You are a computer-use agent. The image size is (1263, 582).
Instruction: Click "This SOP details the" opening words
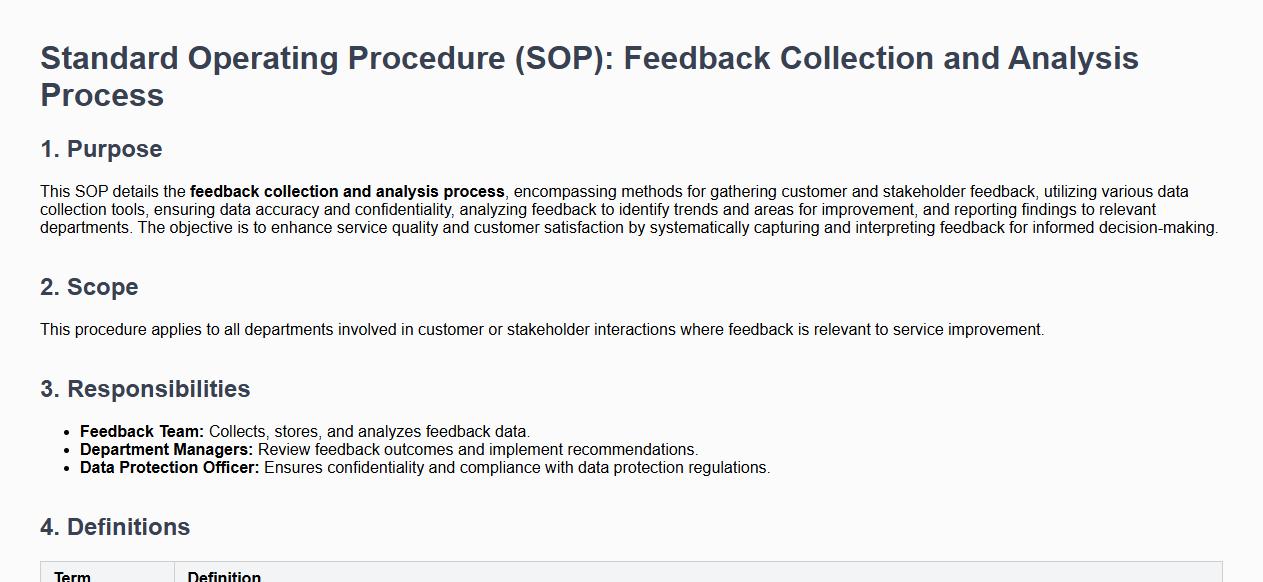(113, 191)
